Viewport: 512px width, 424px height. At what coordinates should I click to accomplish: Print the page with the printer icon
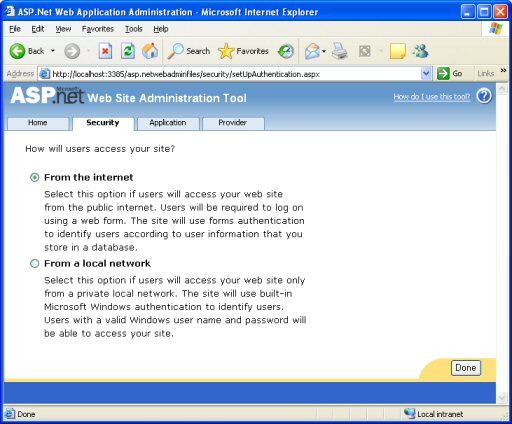340,51
